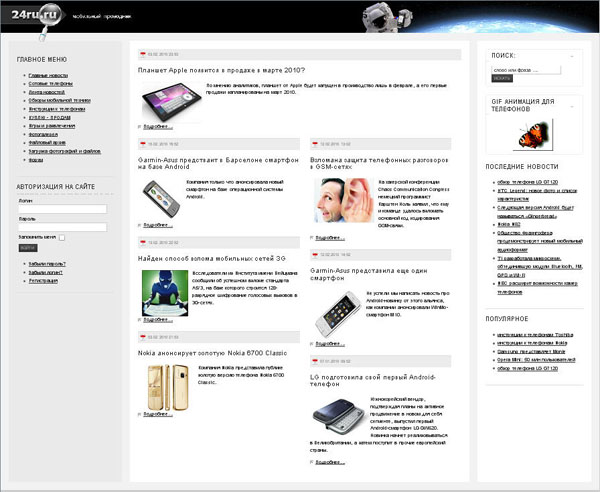Open headline 'Garmin-Asus представит в Барселоне смартфон'
This screenshot has width=600, height=492.
pos(218,163)
